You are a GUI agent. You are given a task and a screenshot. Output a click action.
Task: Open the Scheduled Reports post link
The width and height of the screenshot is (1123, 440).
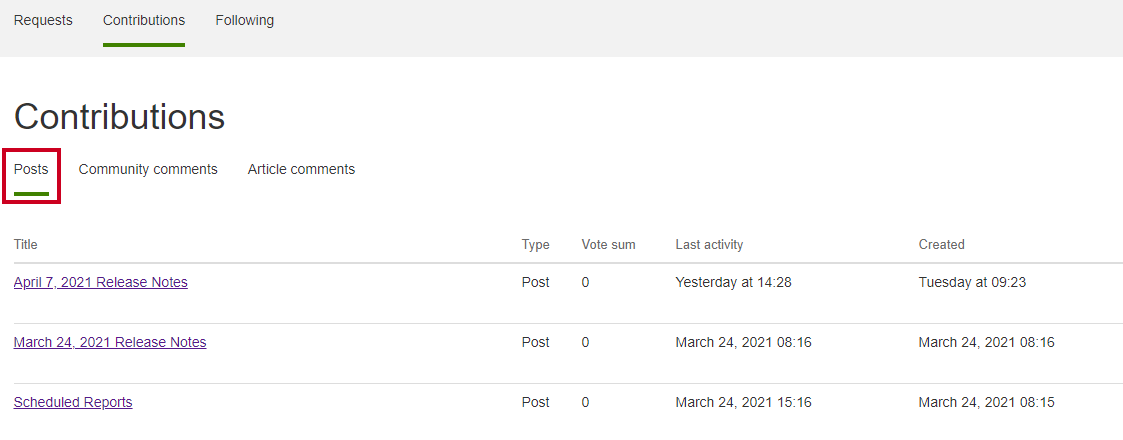[x=73, y=402]
